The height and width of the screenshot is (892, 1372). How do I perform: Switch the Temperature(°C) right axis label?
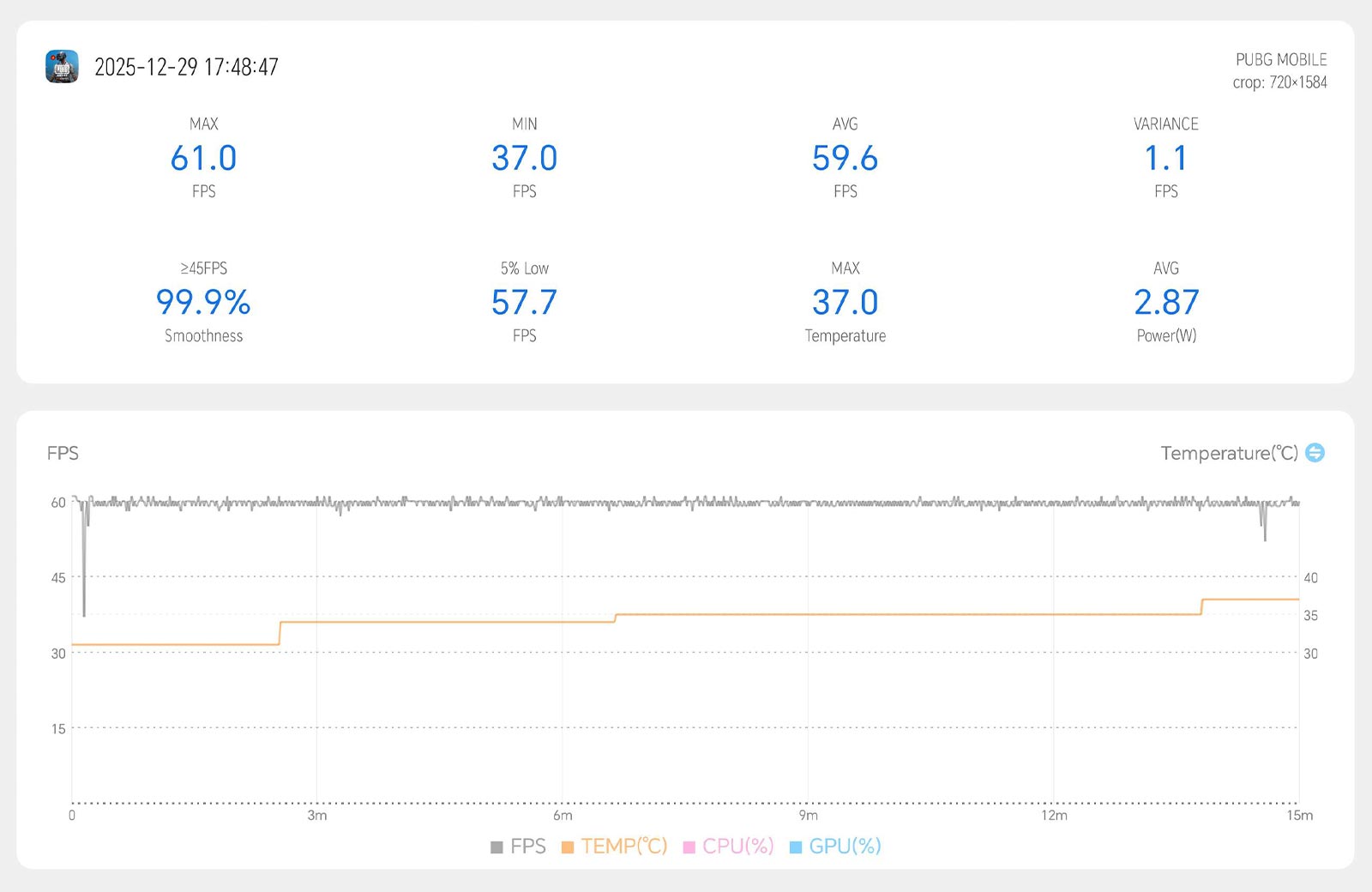click(x=1228, y=453)
